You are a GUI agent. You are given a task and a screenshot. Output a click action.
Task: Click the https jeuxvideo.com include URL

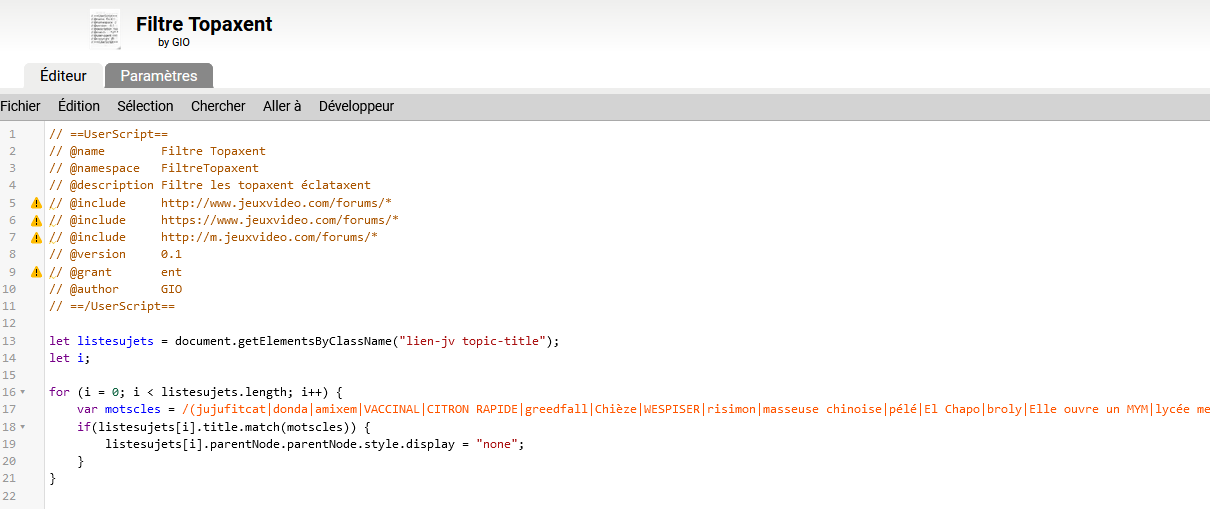tap(279, 220)
